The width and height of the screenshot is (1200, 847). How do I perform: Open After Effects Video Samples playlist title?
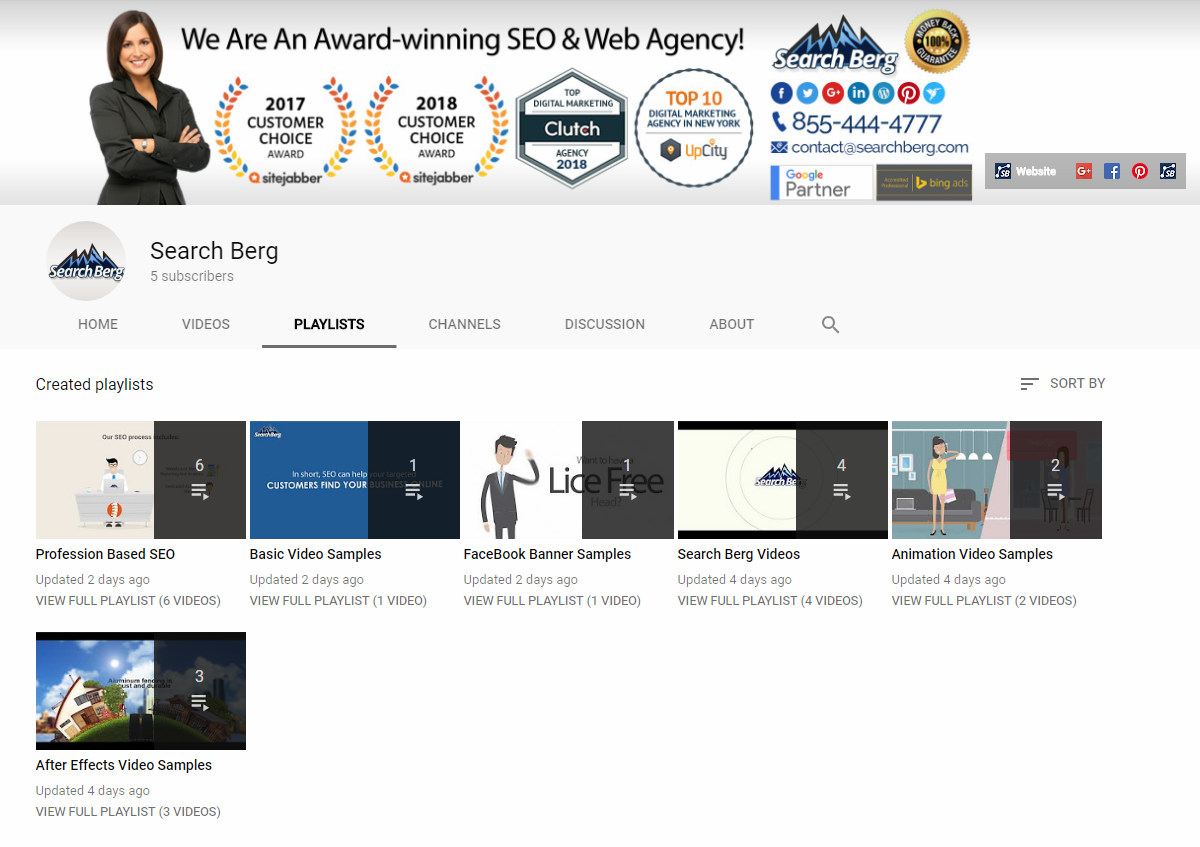pos(124,765)
